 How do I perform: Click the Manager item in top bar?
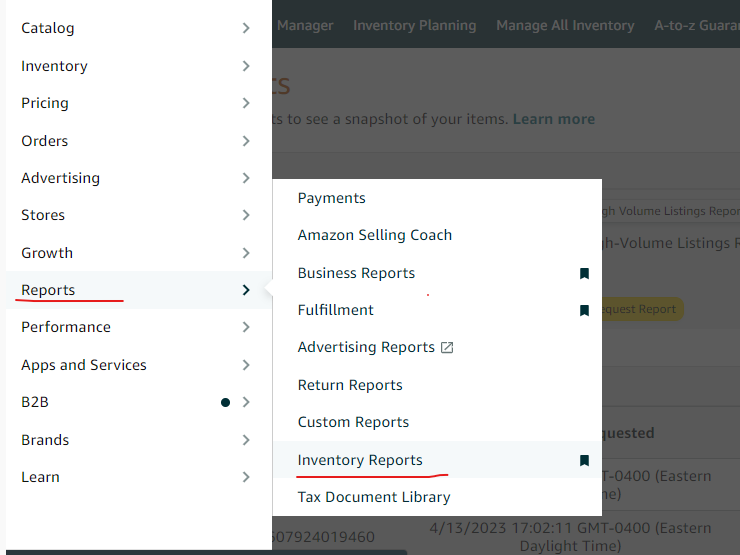[x=305, y=25]
